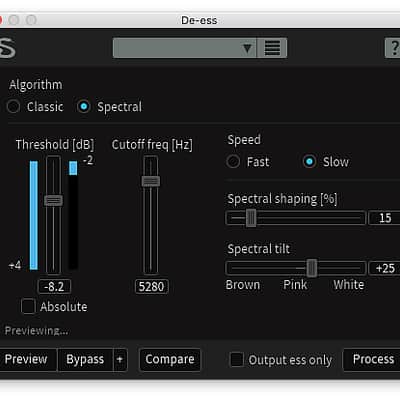
Task: Select the Classic algorithm radio button
Action: click(13, 107)
